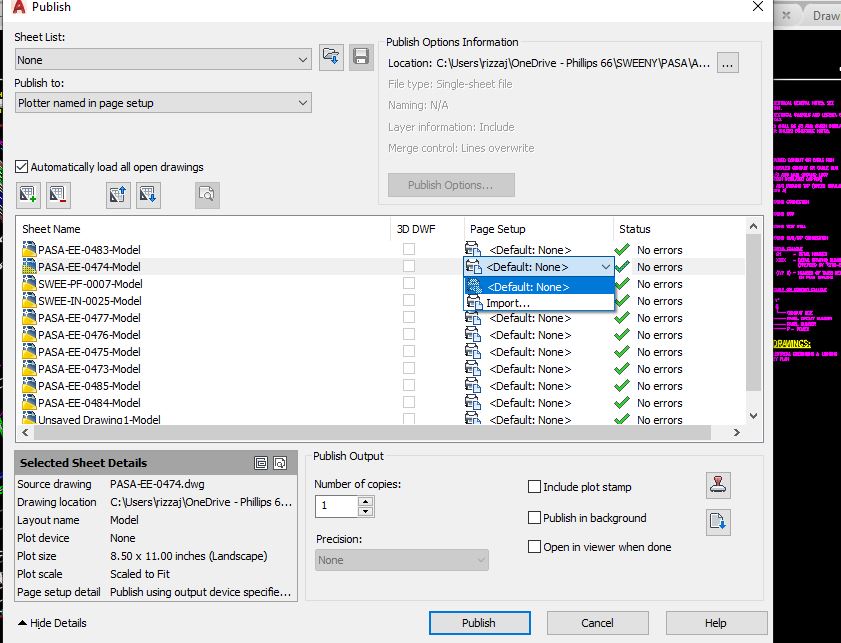Move the selected sheet up the list
Image resolution: width=841 pixels, height=643 pixels.
[117, 194]
